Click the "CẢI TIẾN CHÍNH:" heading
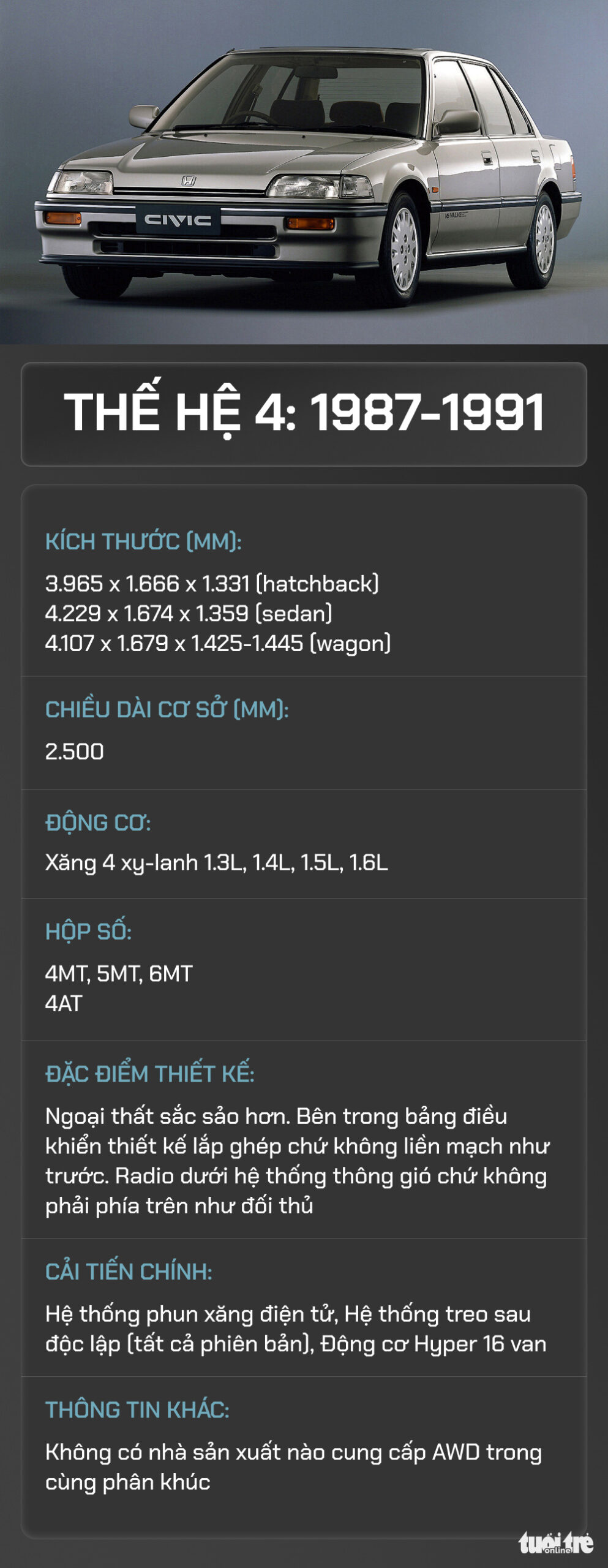The image size is (608, 1568). click(129, 1272)
